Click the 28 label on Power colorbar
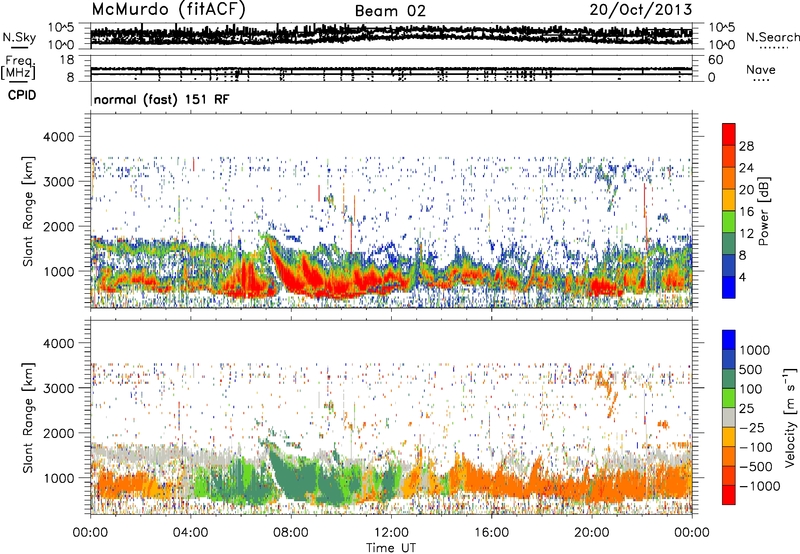The image size is (800, 554). point(746,146)
